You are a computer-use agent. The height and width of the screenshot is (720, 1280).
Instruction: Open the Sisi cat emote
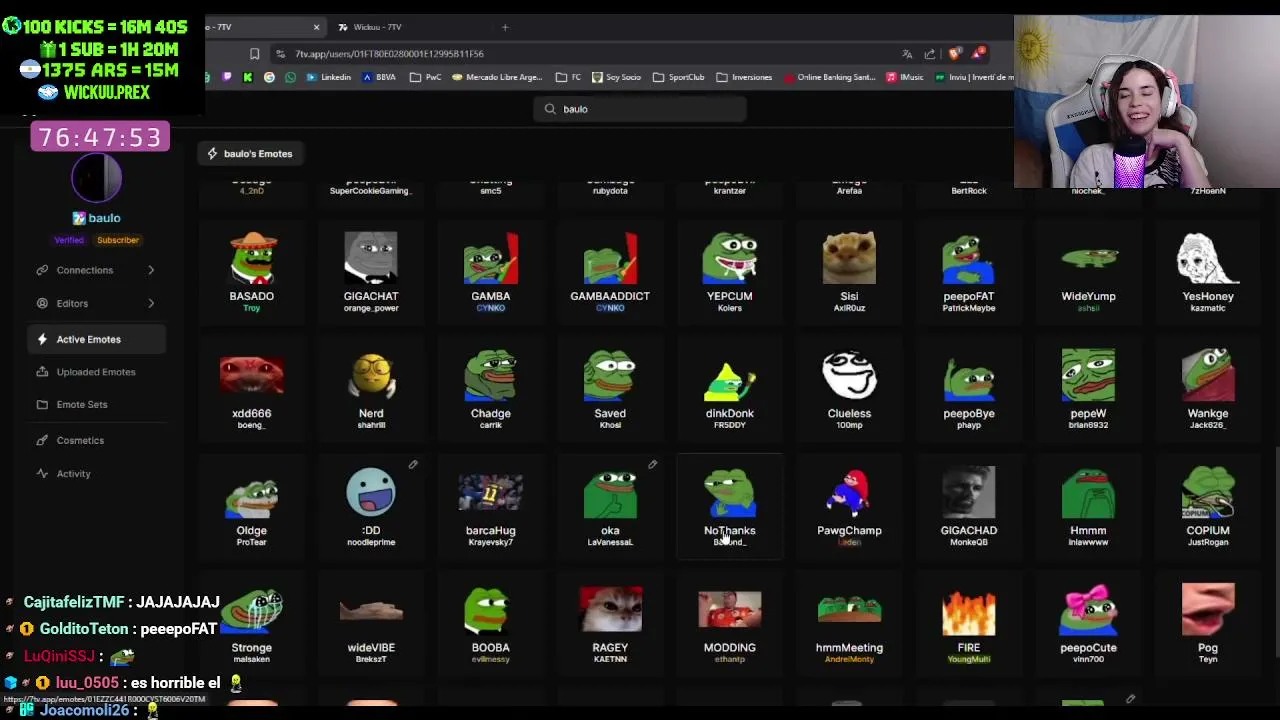849,272
